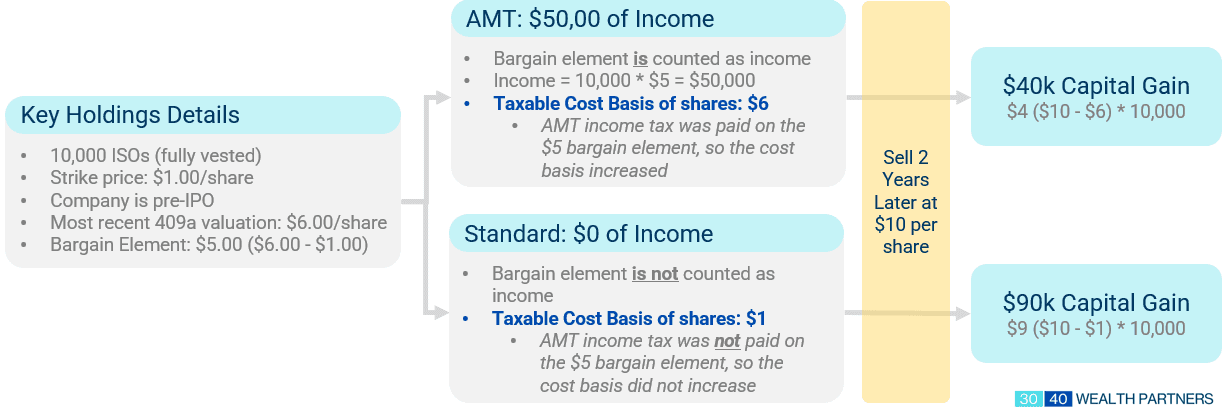Click the arrow pointing to the Standard box
This screenshot has height=418, width=1227.
[440, 313]
